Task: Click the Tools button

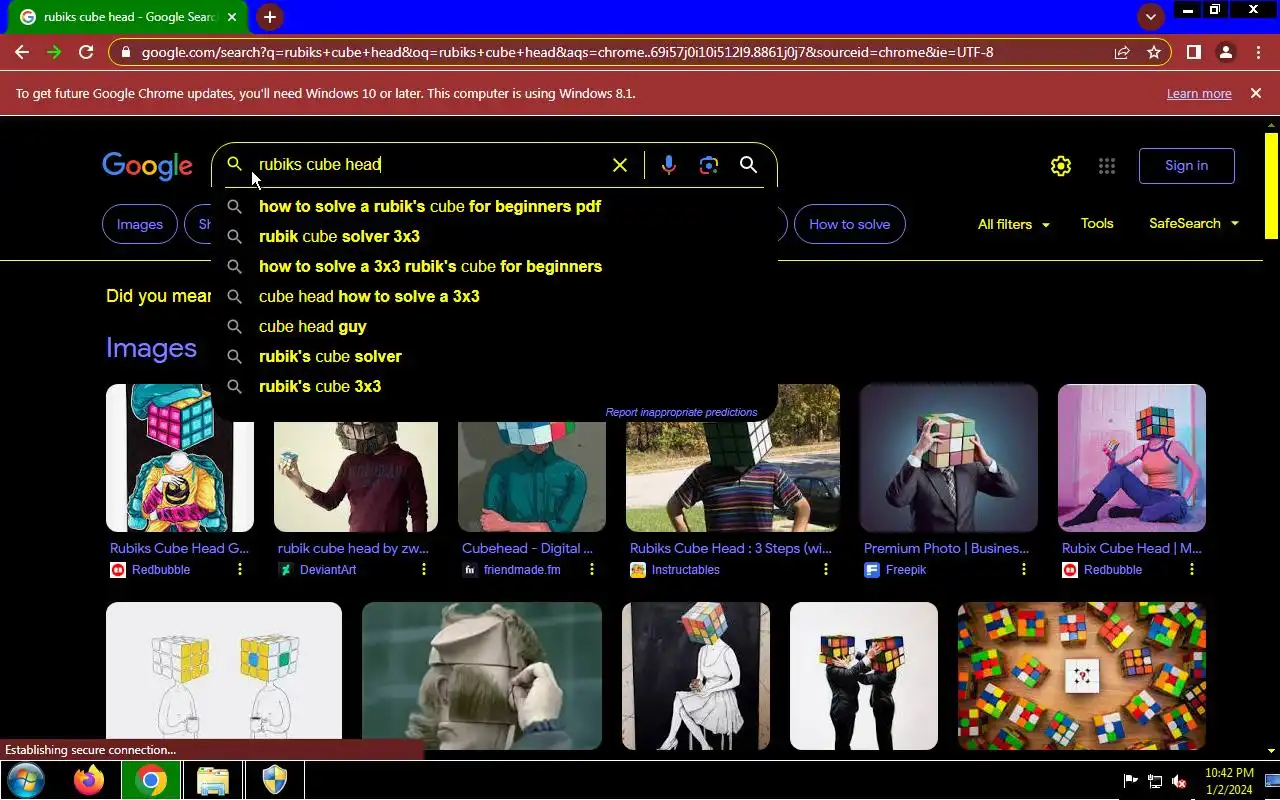Action: point(1097,223)
